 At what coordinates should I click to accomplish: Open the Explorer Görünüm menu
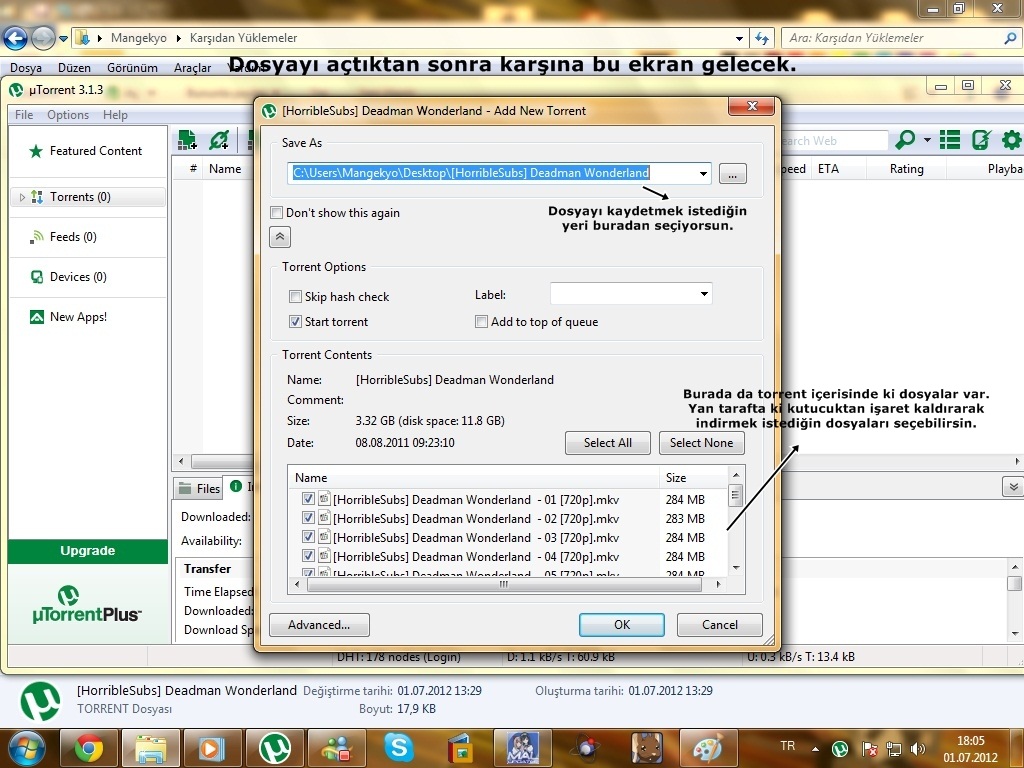[133, 68]
